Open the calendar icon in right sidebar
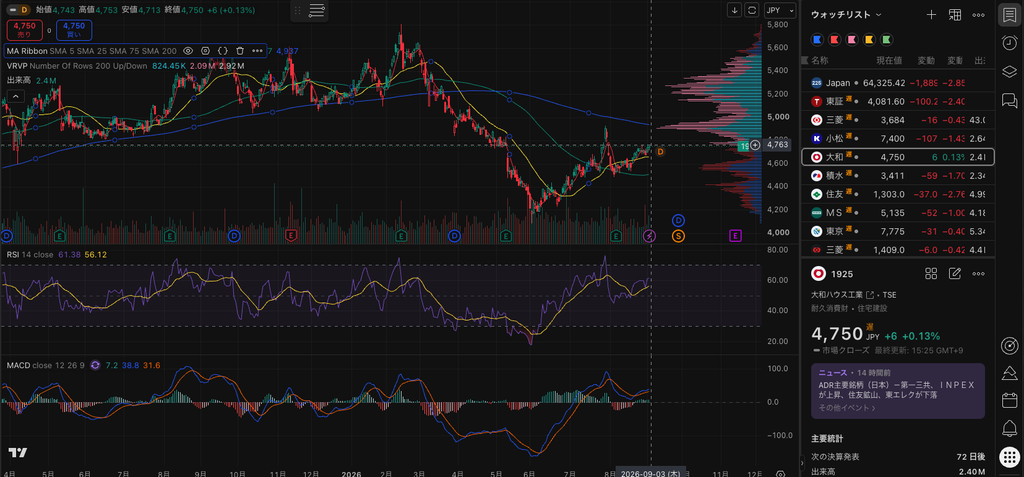The width and height of the screenshot is (1024, 477). coord(1009,400)
